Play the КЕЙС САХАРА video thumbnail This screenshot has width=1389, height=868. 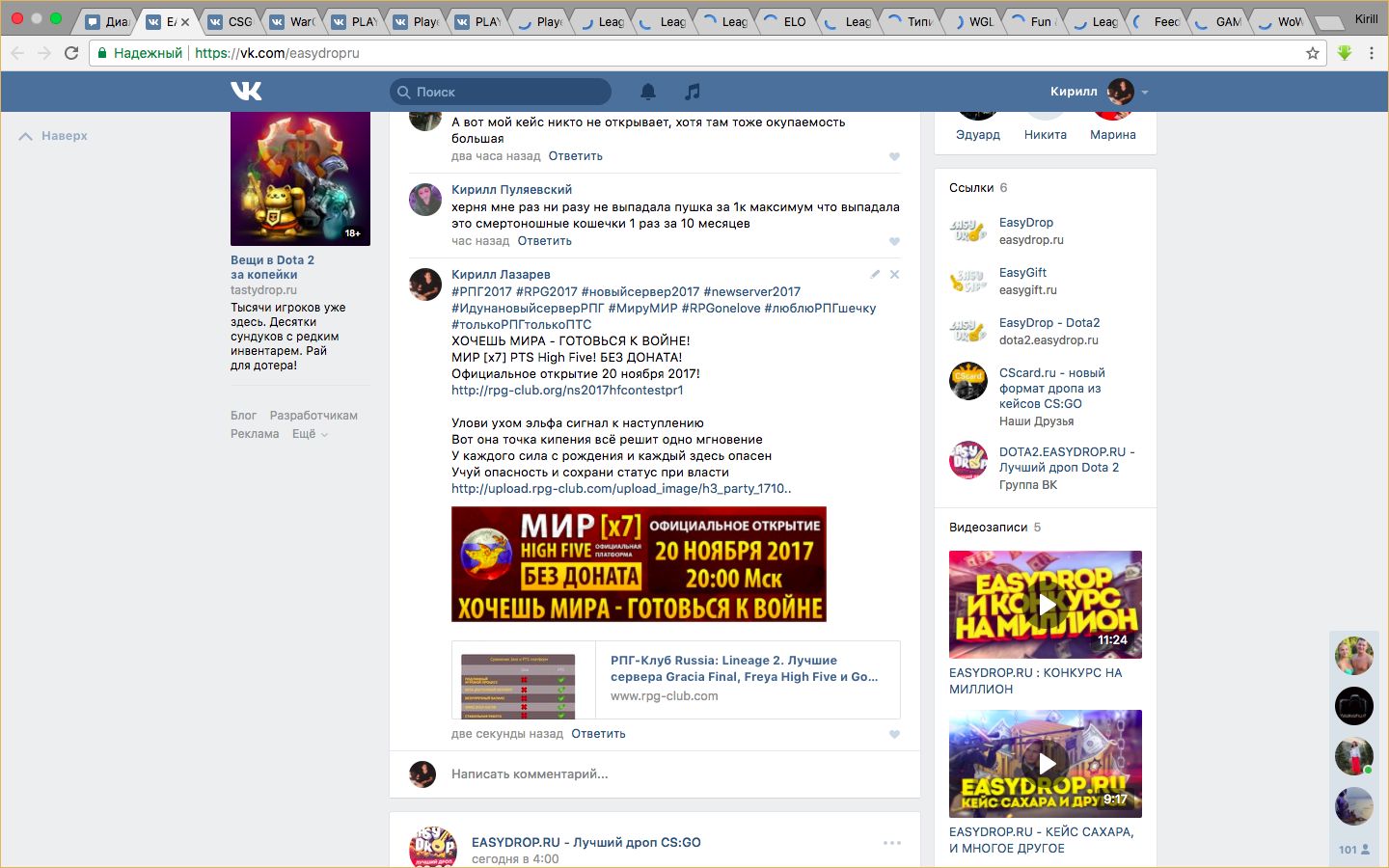click(x=1046, y=764)
